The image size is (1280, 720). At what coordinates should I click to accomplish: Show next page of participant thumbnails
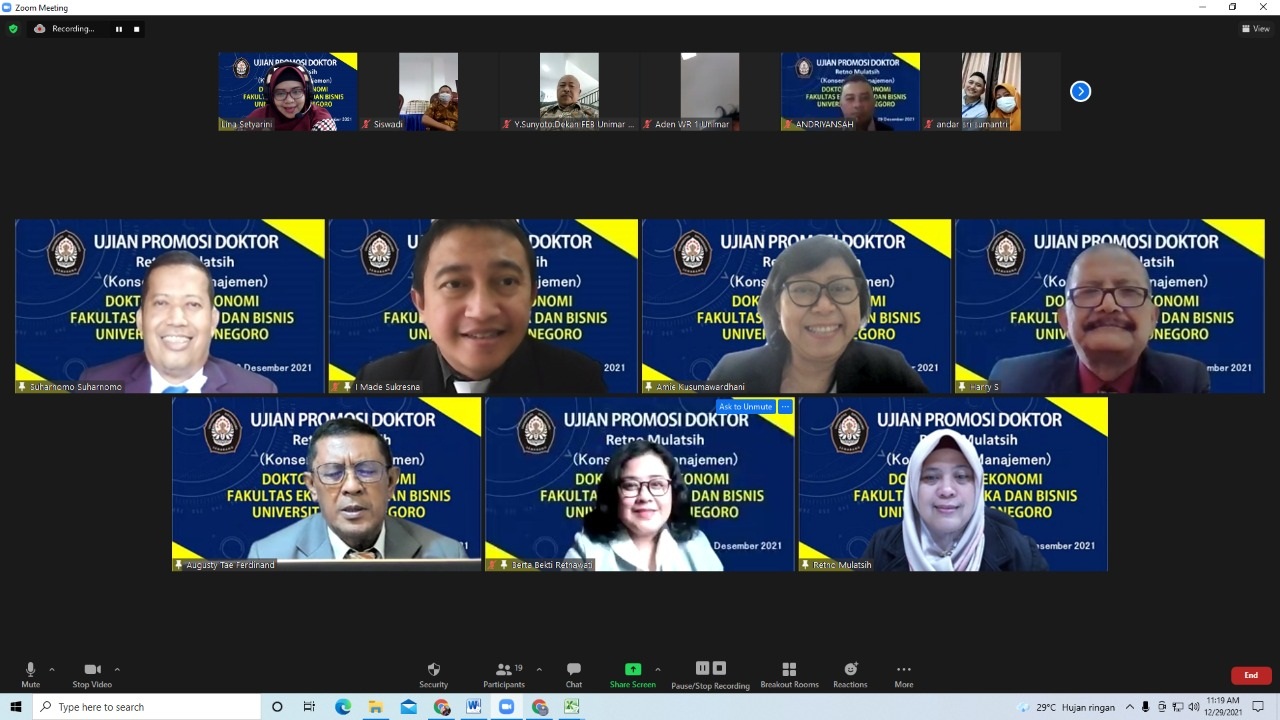1080,91
